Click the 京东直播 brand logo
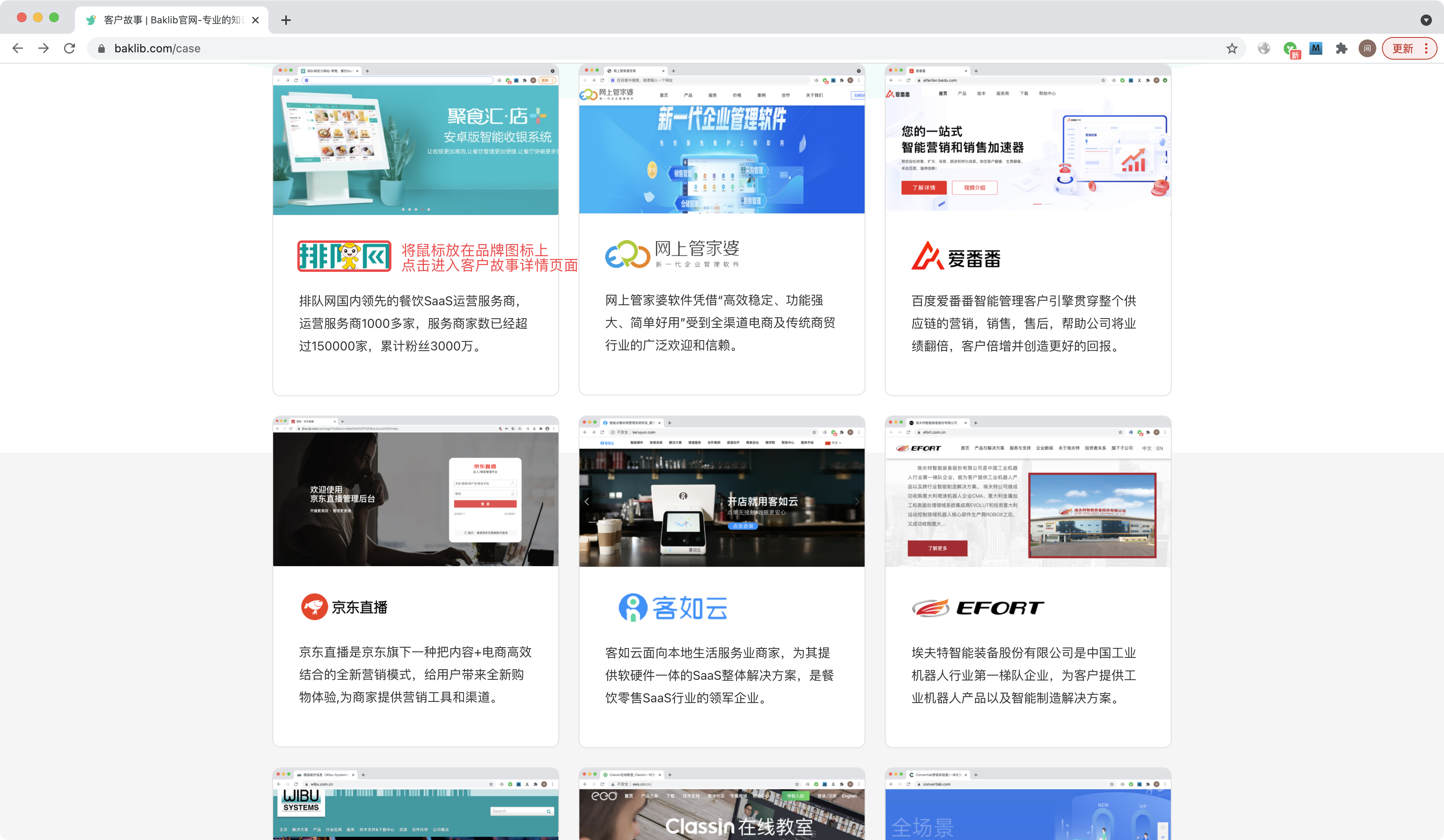The height and width of the screenshot is (840, 1444). (344, 607)
